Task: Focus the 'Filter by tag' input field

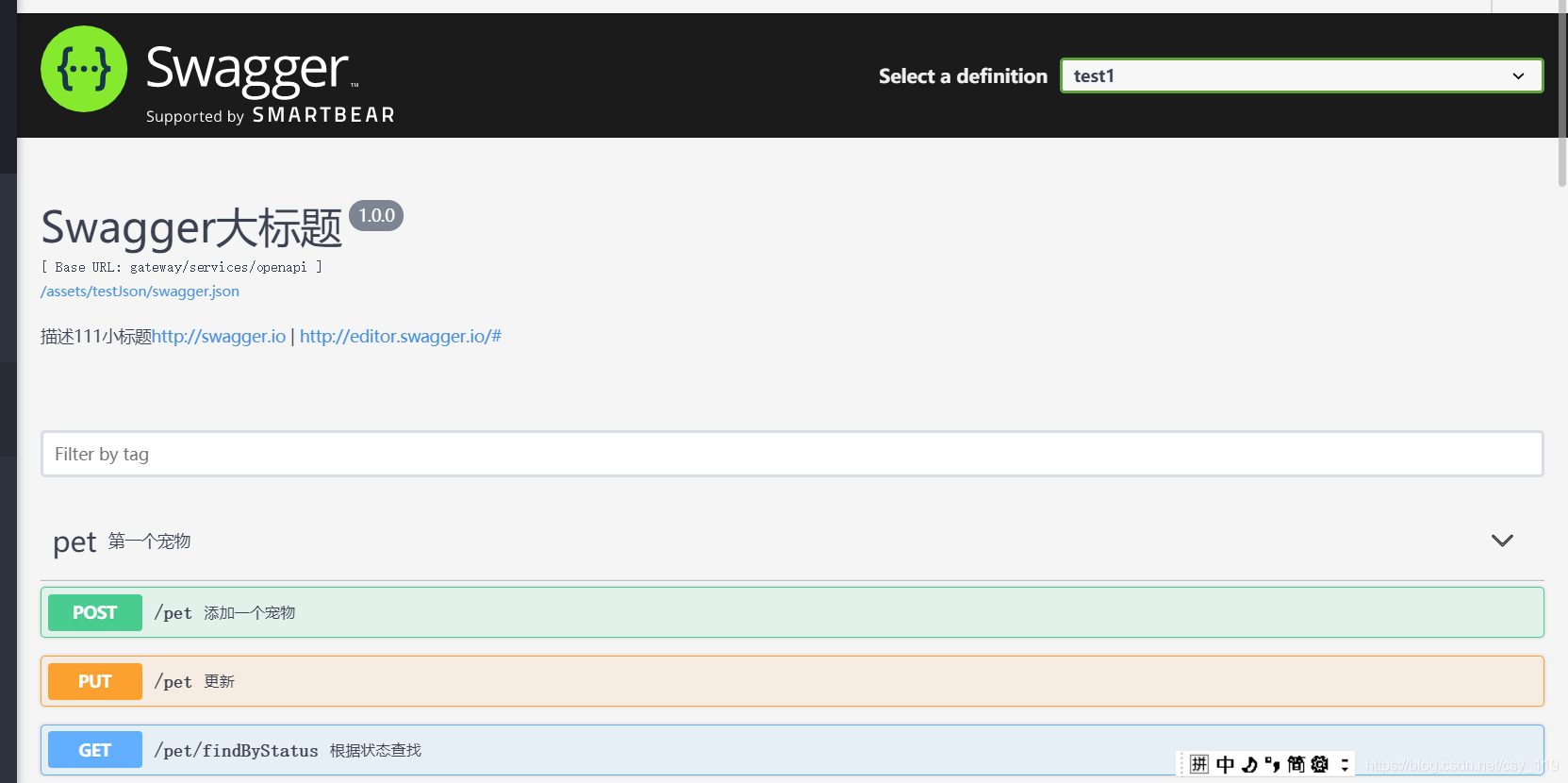Action: pos(792,454)
